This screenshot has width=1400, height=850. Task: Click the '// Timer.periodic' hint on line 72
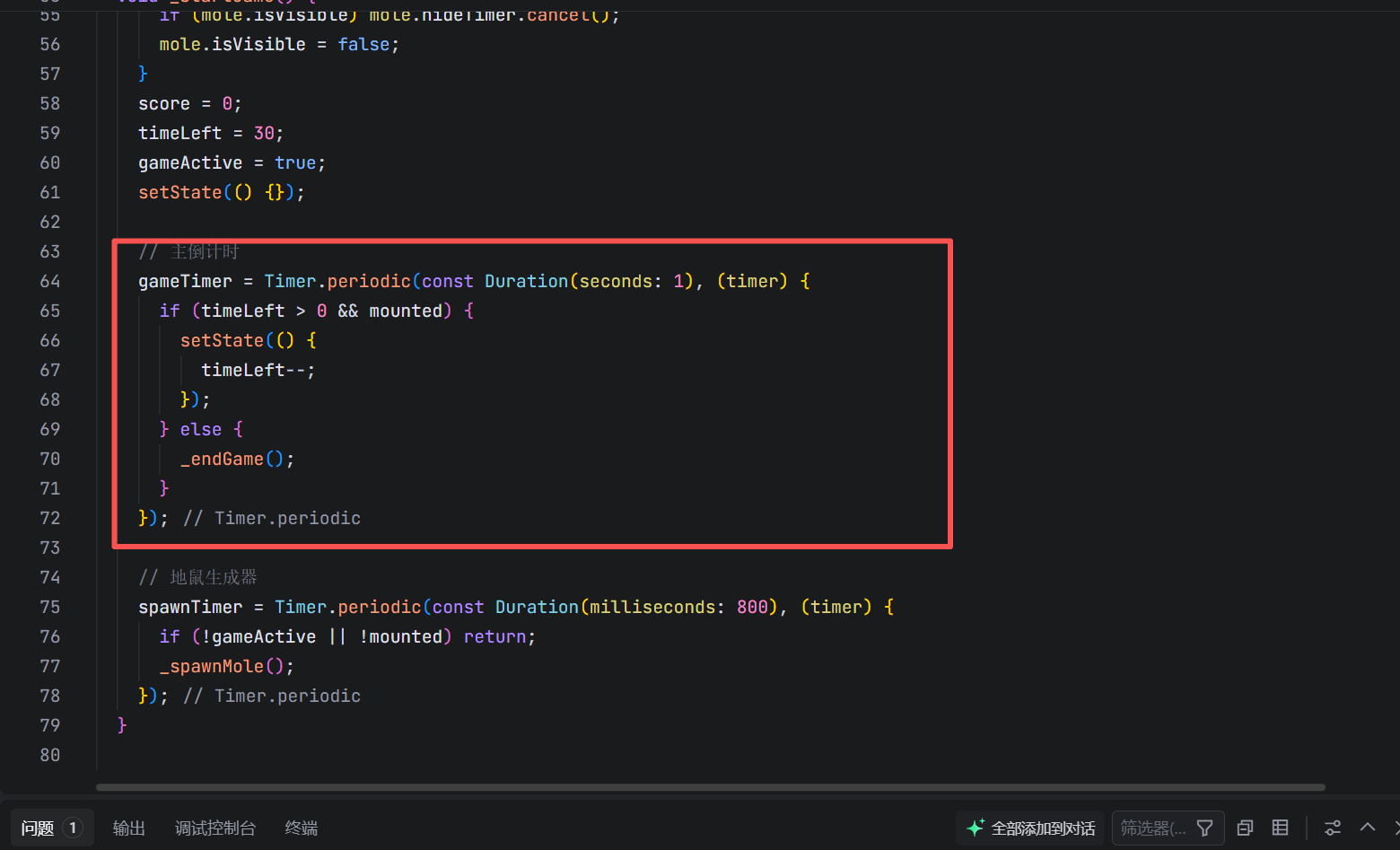[272, 518]
